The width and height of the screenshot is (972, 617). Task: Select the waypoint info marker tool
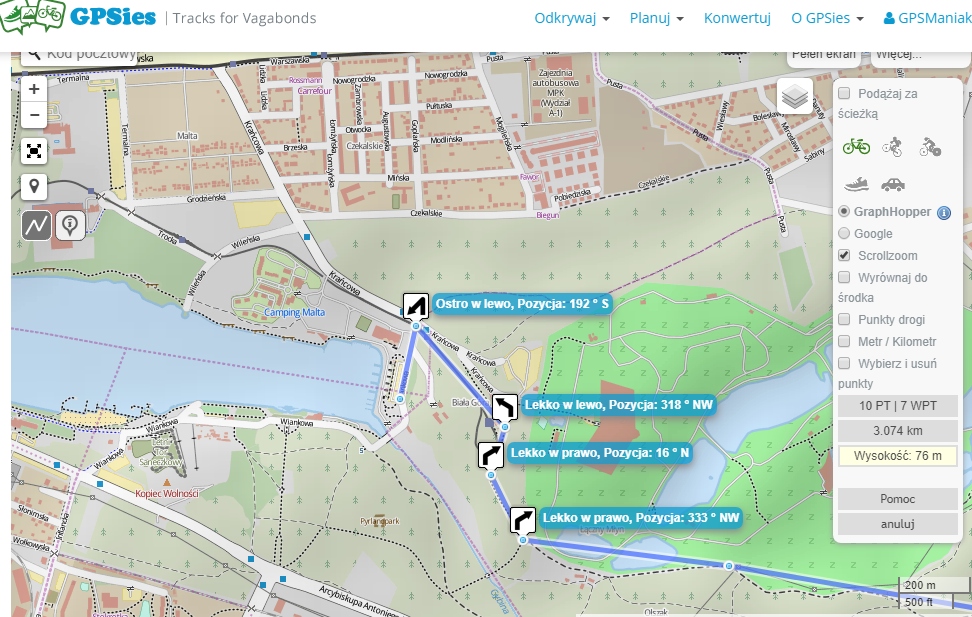click(x=70, y=225)
